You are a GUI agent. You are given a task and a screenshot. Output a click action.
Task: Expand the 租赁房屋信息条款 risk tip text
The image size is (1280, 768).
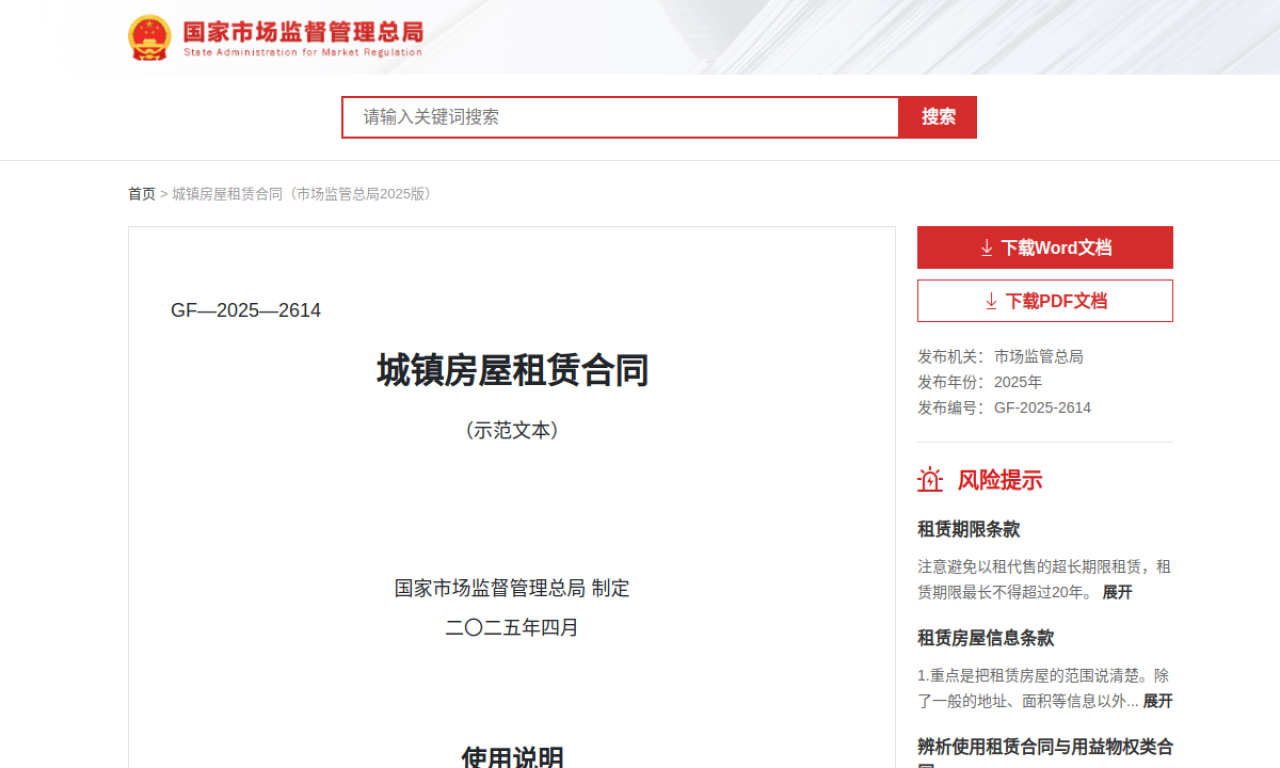point(1157,701)
